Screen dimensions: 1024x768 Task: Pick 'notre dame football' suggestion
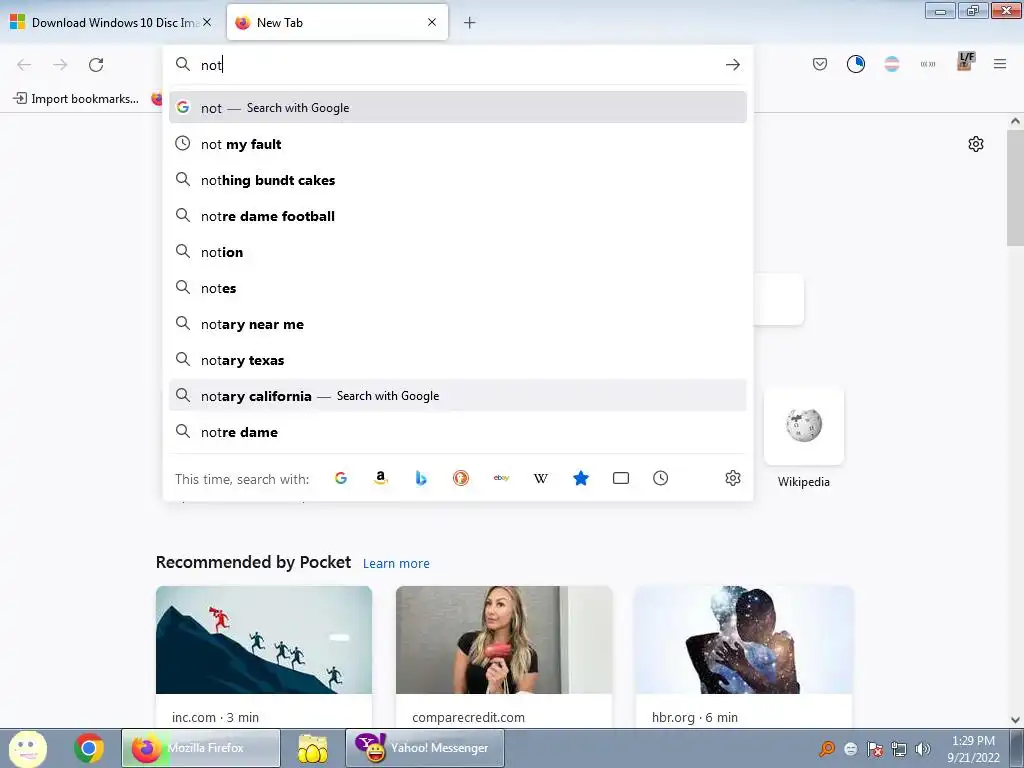click(x=457, y=216)
